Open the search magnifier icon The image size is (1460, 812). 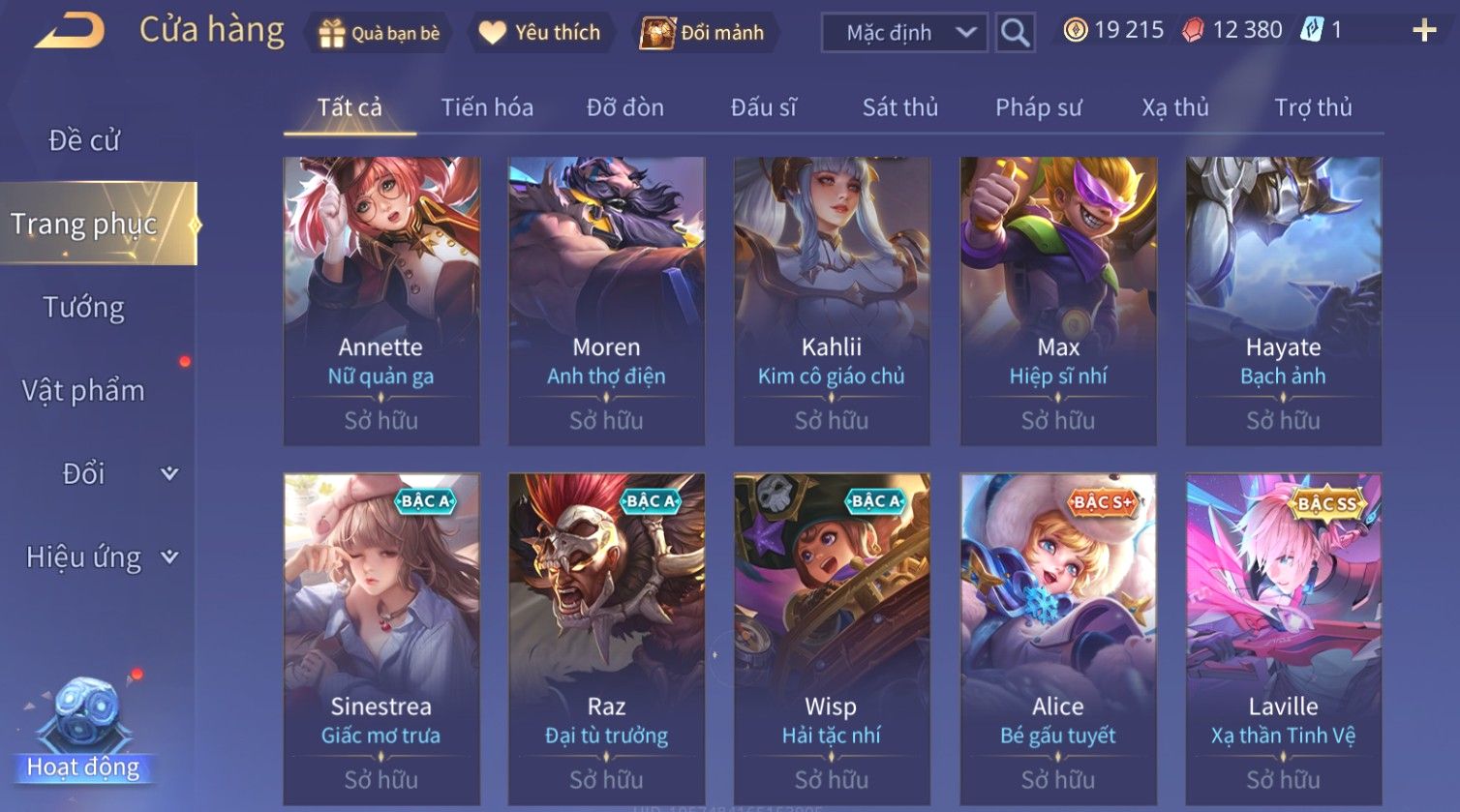click(1015, 33)
